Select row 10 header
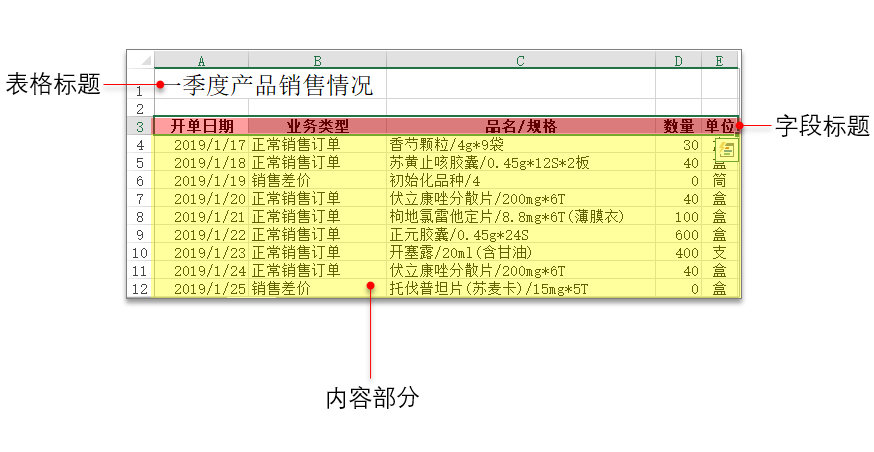The image size is (874, 452). [140, 252]
